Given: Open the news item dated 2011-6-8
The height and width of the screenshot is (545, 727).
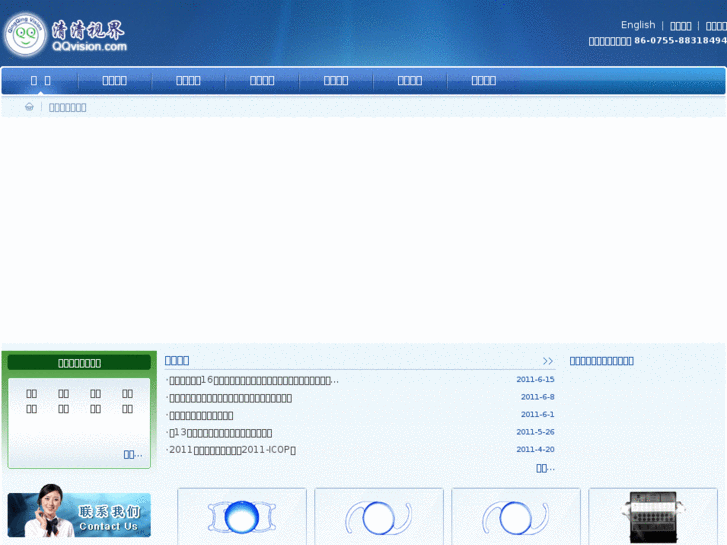Looking at the screenshot, I should click(x=230, y=398).
